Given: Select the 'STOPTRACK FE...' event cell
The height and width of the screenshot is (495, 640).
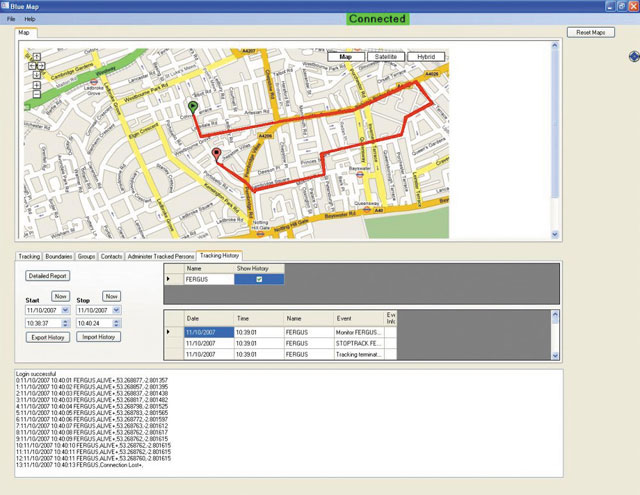Looking at the screenshot, I should [359, 343].
